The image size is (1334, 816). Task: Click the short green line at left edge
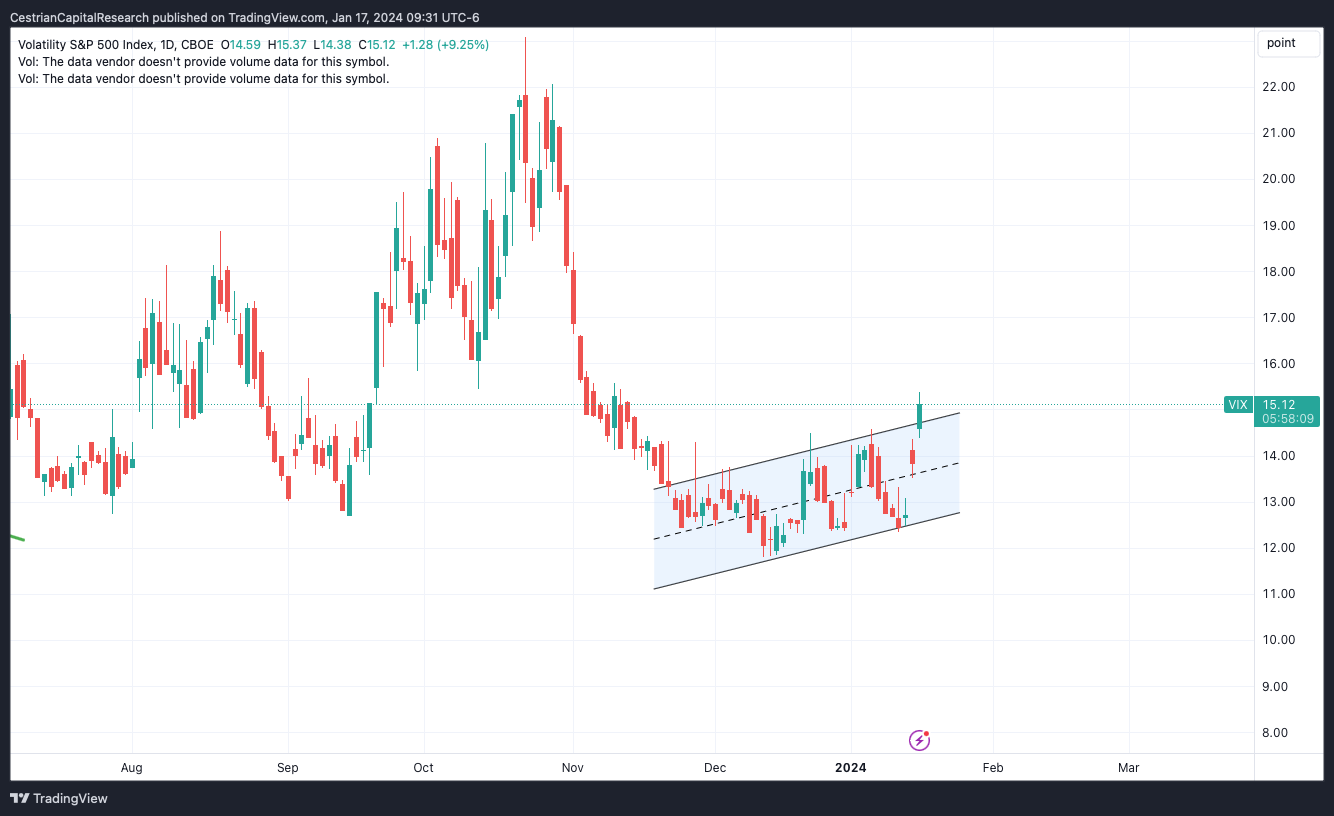pyautogui.click(x=17, y=539)
